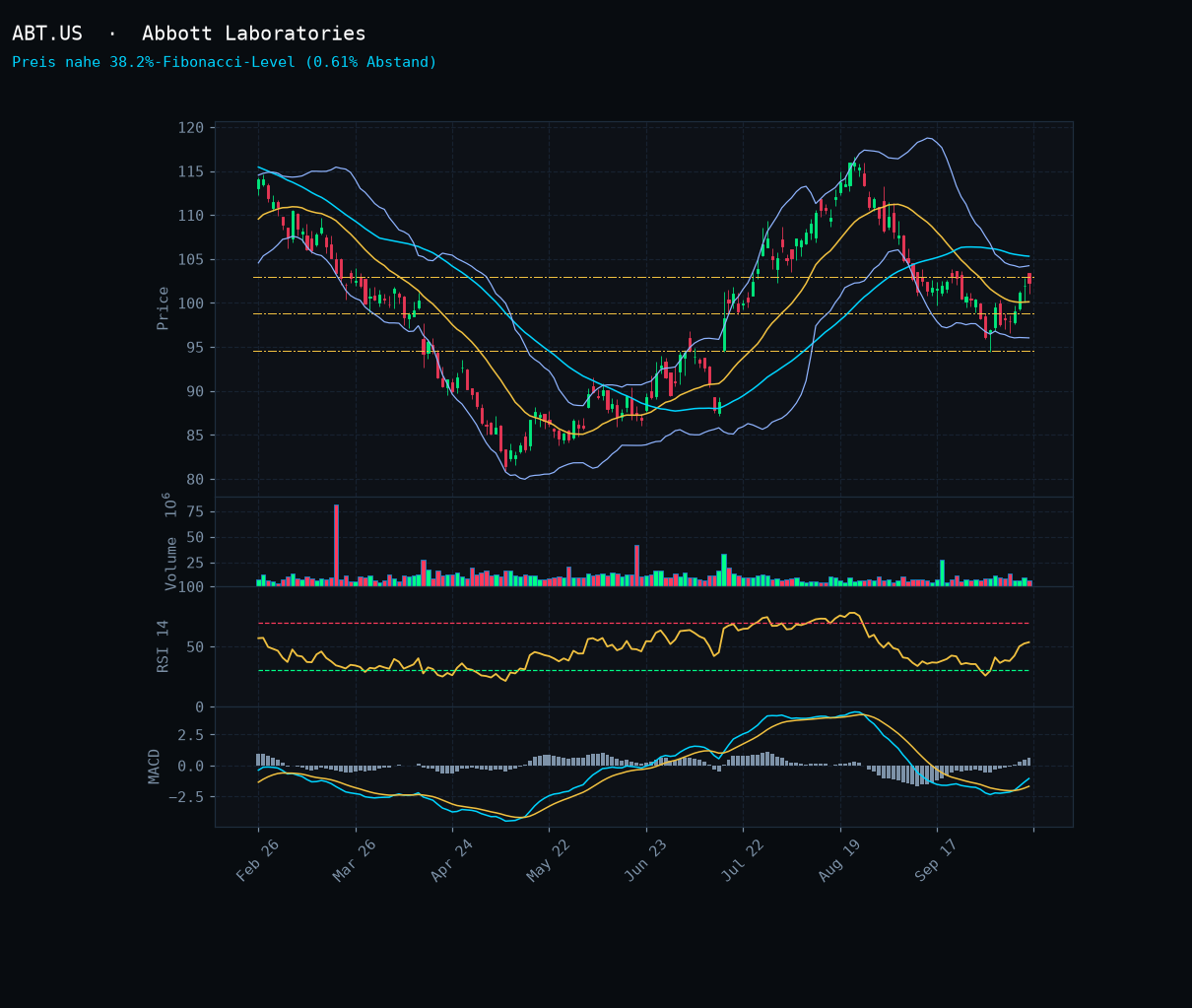Image resolution: width=1192 pixels, height=1008 pixels.
Task: Click the green dashed RSI oversold line
Action: tap(643, 671)
